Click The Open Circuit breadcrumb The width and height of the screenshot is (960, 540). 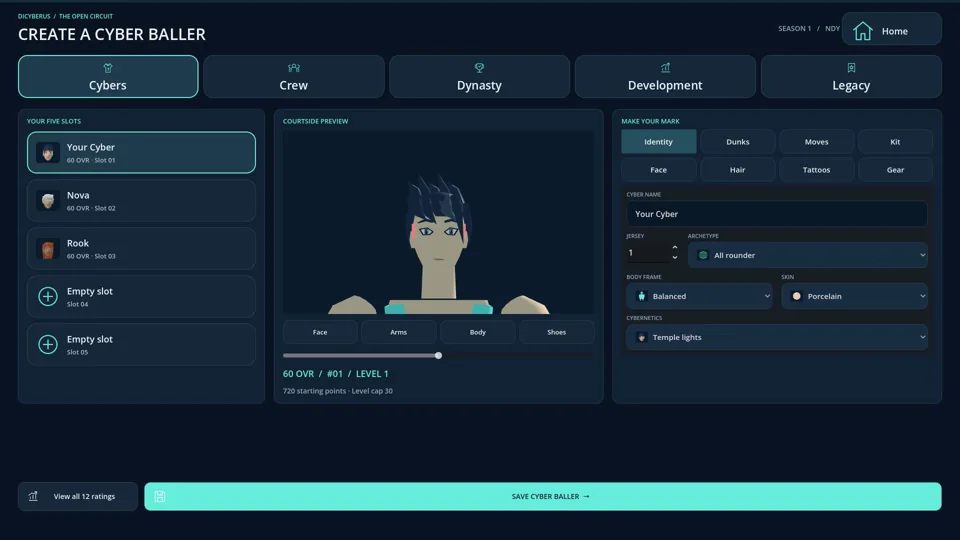coord(86,16)
